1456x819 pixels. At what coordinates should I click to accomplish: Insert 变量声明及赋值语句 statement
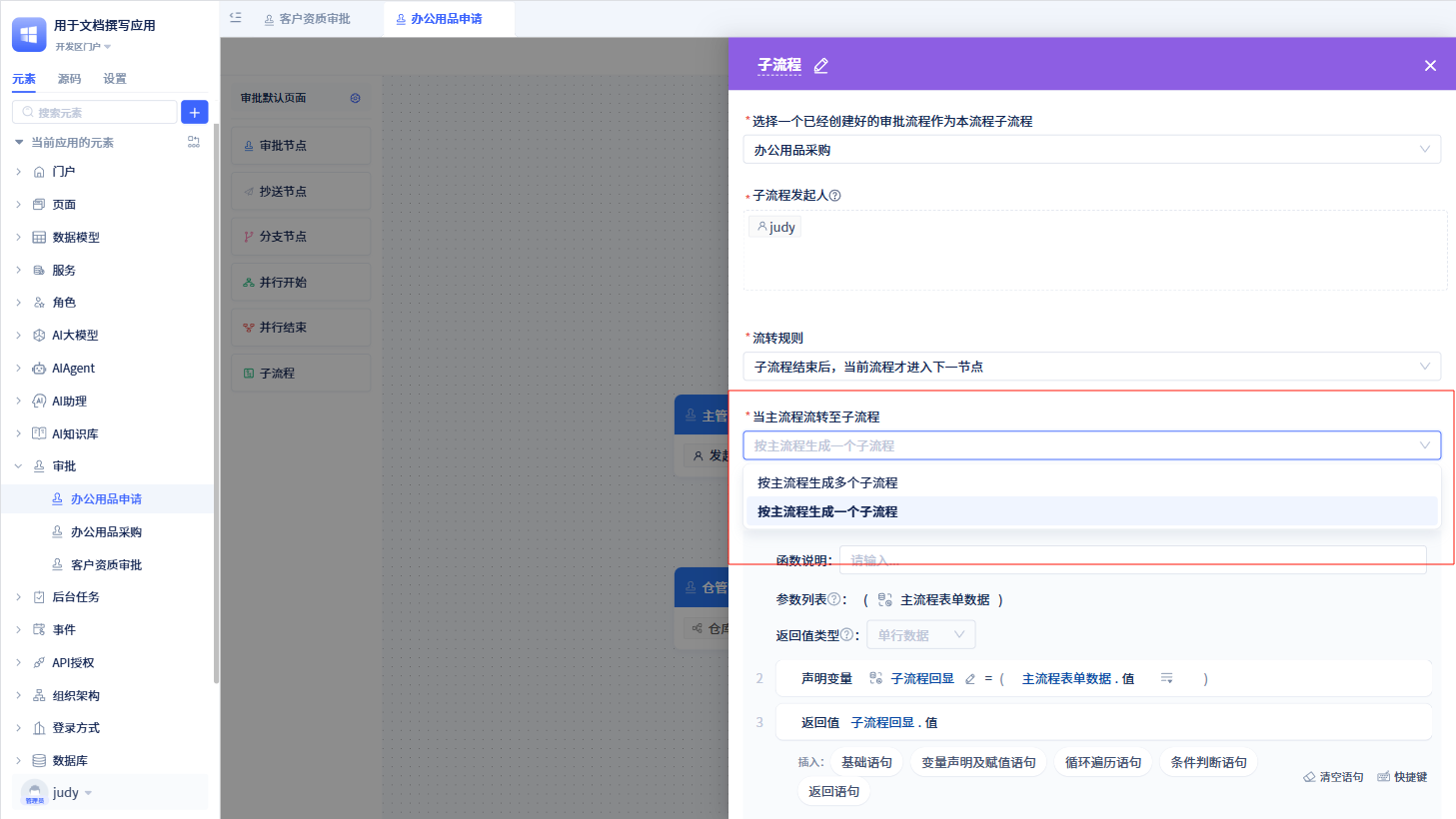(978, 762)
